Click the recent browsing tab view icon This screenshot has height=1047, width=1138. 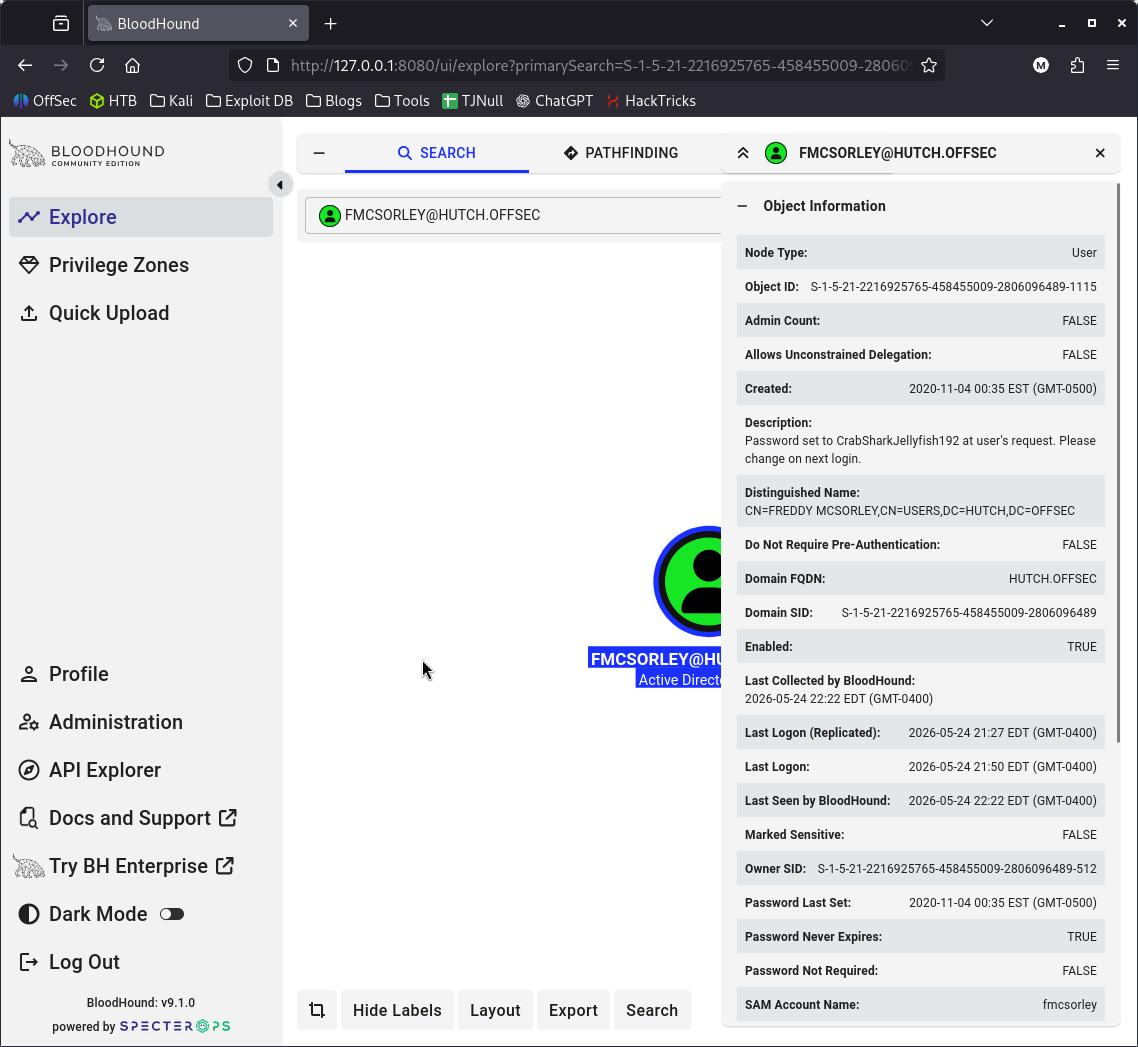pyautogui.click(x=61, y=23)
